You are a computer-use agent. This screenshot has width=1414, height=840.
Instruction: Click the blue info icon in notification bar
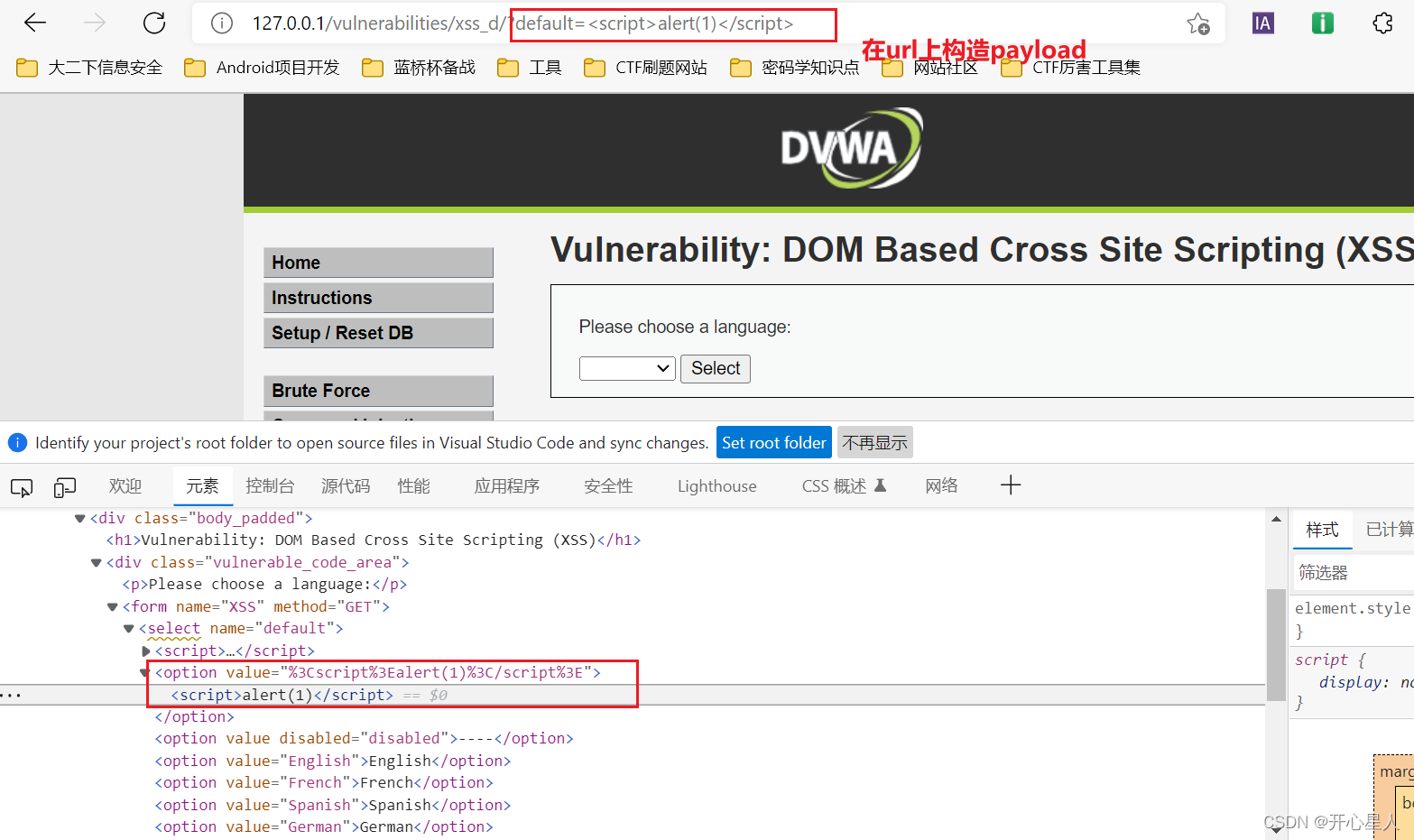coord(17,443)
